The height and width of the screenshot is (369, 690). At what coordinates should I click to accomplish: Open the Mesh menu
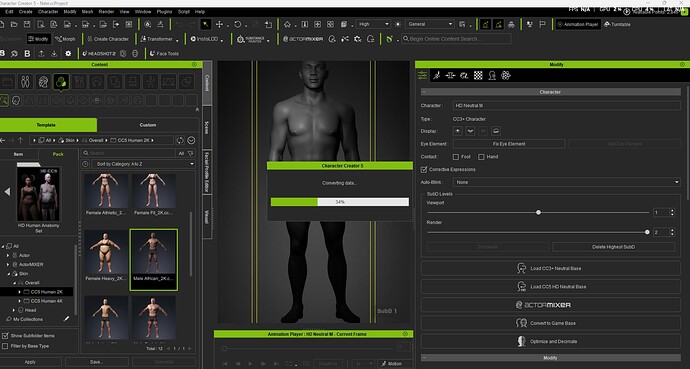coord(87,12)
